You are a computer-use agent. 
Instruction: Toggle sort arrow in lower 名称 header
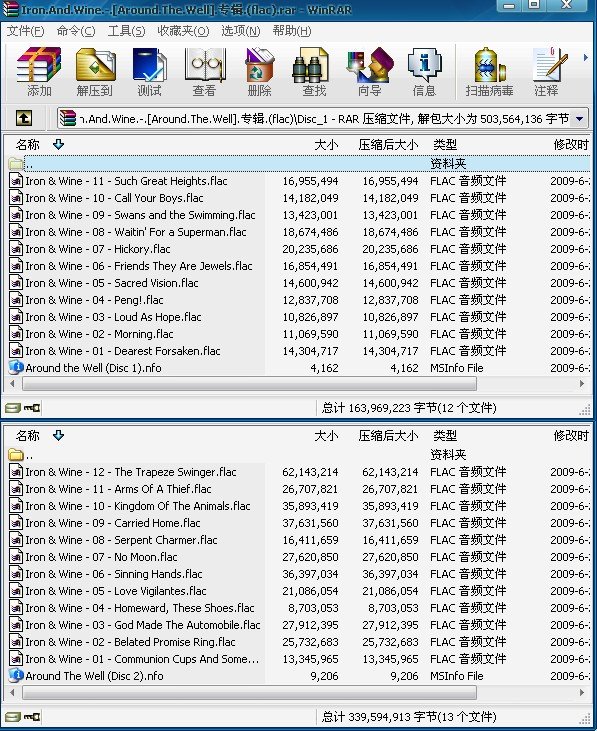(58, 435)
